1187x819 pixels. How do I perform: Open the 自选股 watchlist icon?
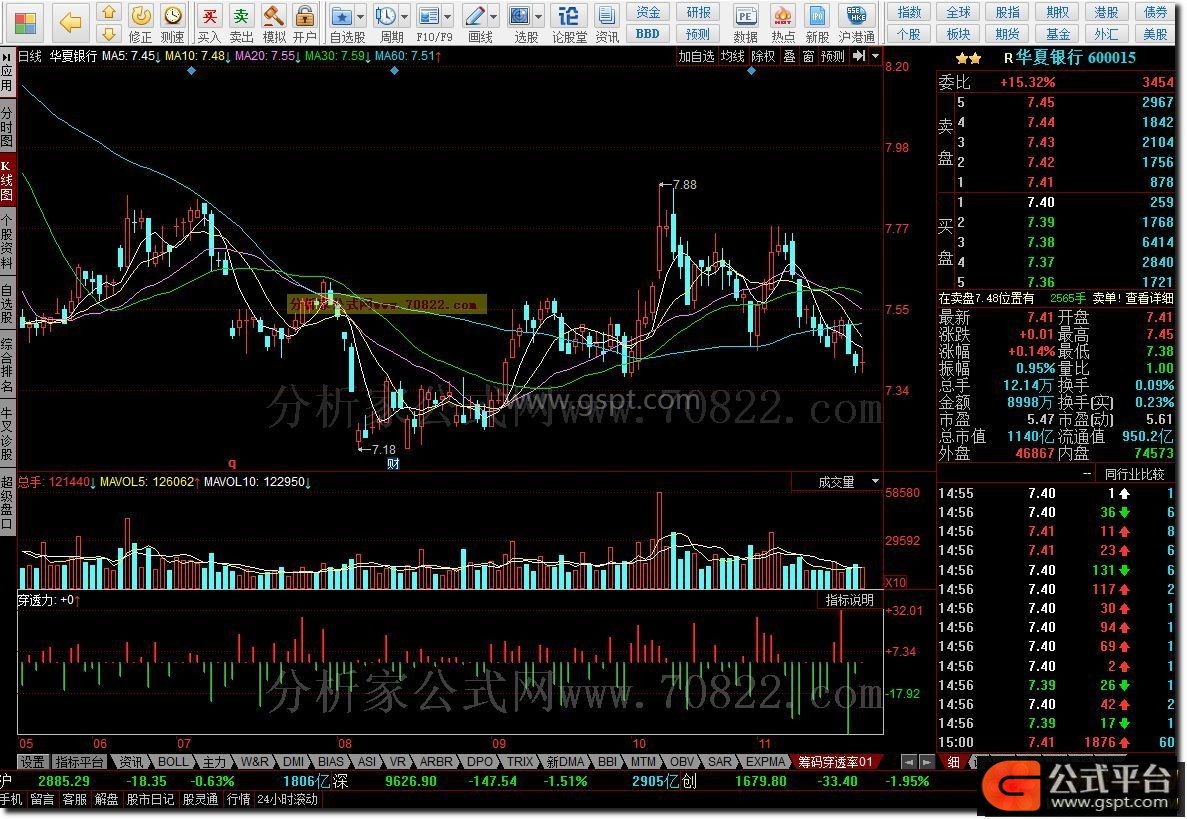click(342, 23)
